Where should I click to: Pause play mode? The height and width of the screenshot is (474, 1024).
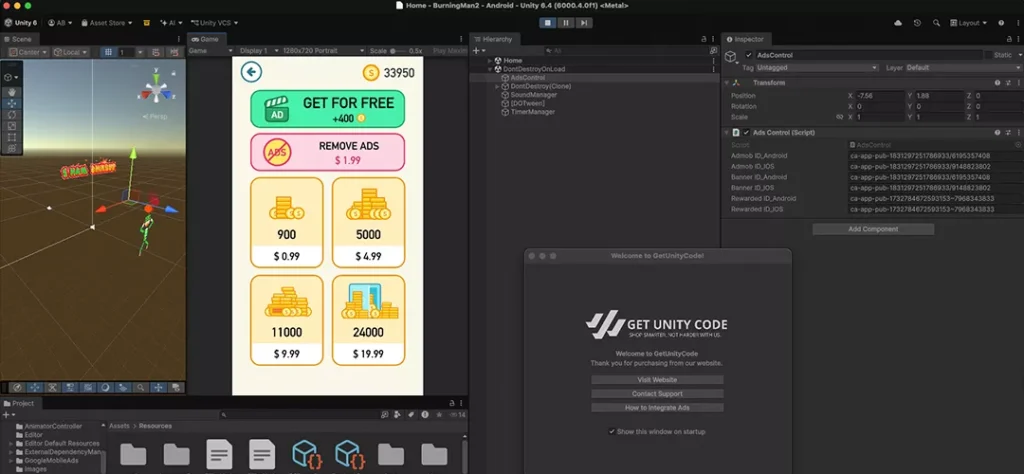[x=566, y=23]
